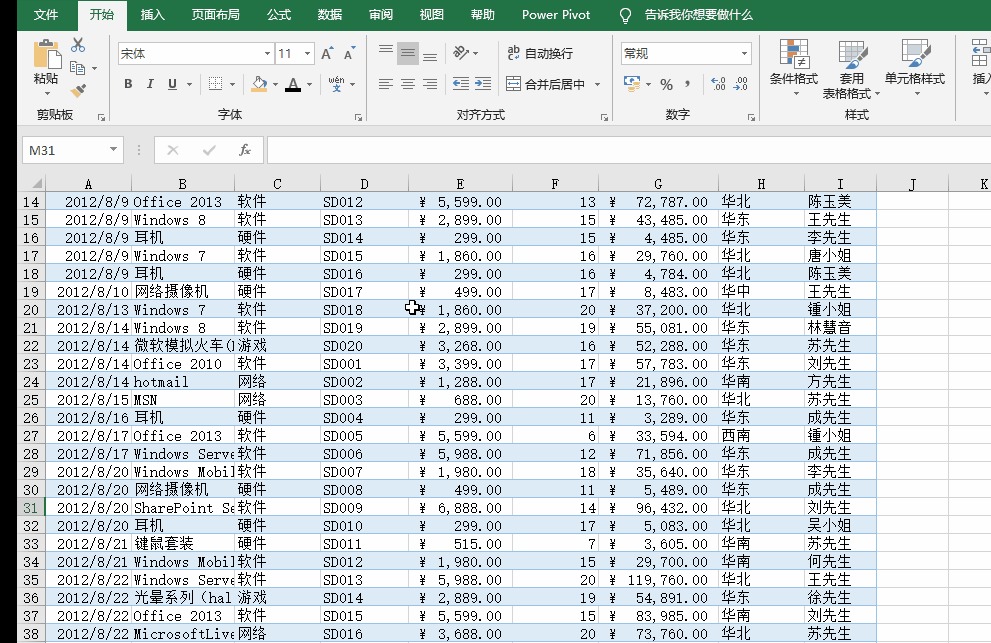The height and width of the screenshot is (643, 991).
Task: Open the 常规 number format dropdown
Action: [x=745, y=52]
